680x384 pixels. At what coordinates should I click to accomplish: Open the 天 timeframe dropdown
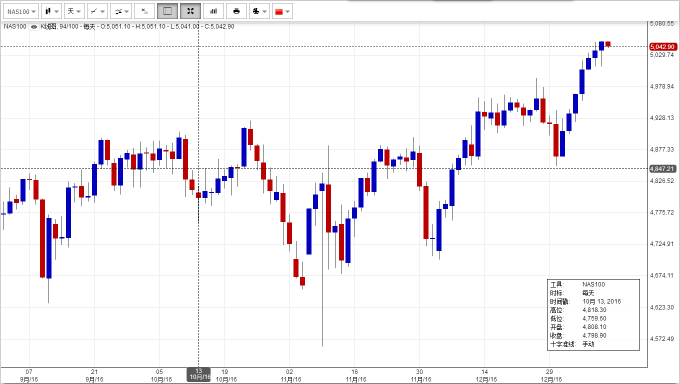(x=74, y=11)
